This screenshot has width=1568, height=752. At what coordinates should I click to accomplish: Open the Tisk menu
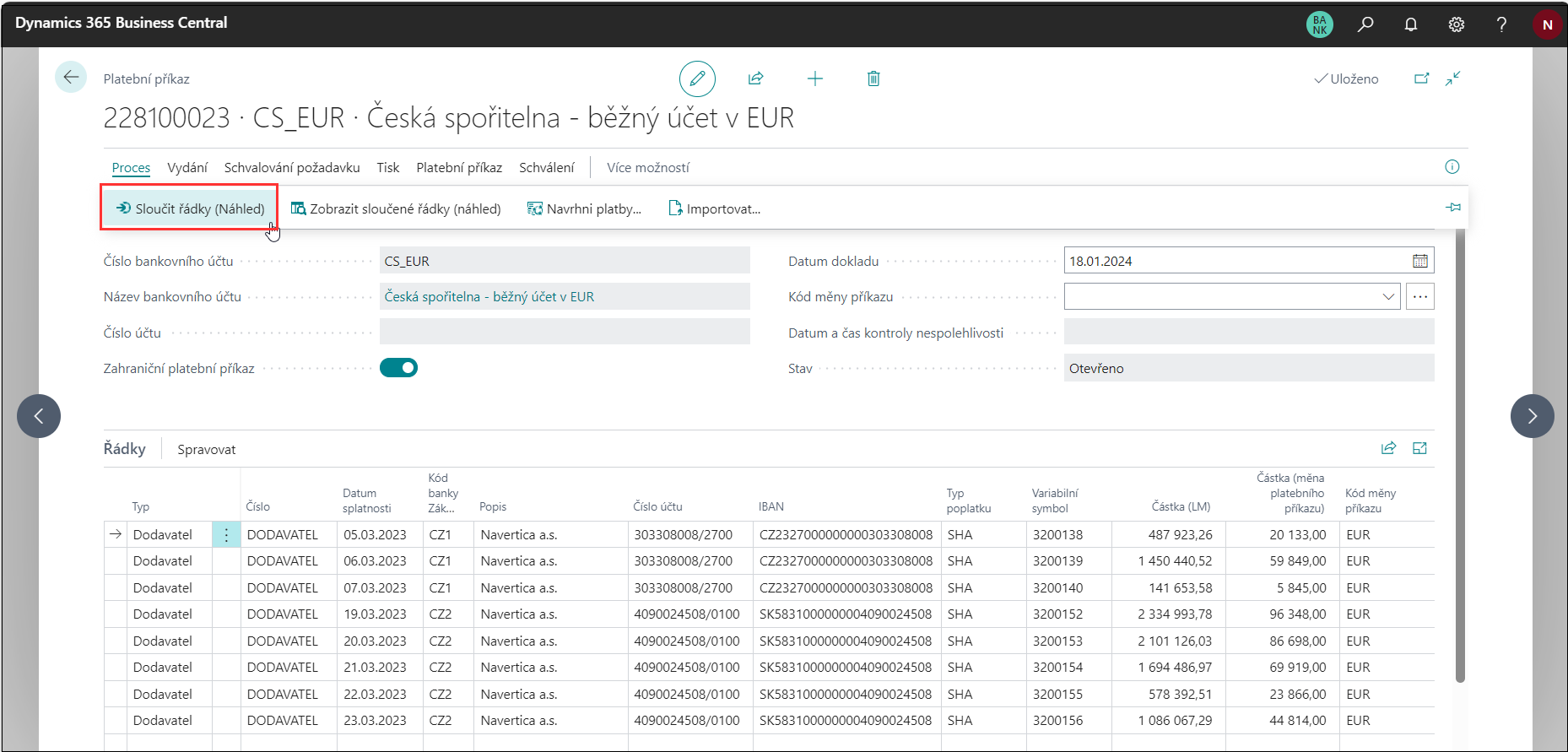[x=388, y=168]
